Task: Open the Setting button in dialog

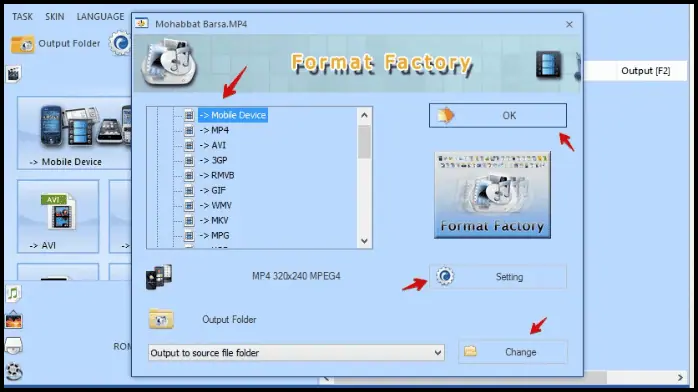Action: click(498, 277)
